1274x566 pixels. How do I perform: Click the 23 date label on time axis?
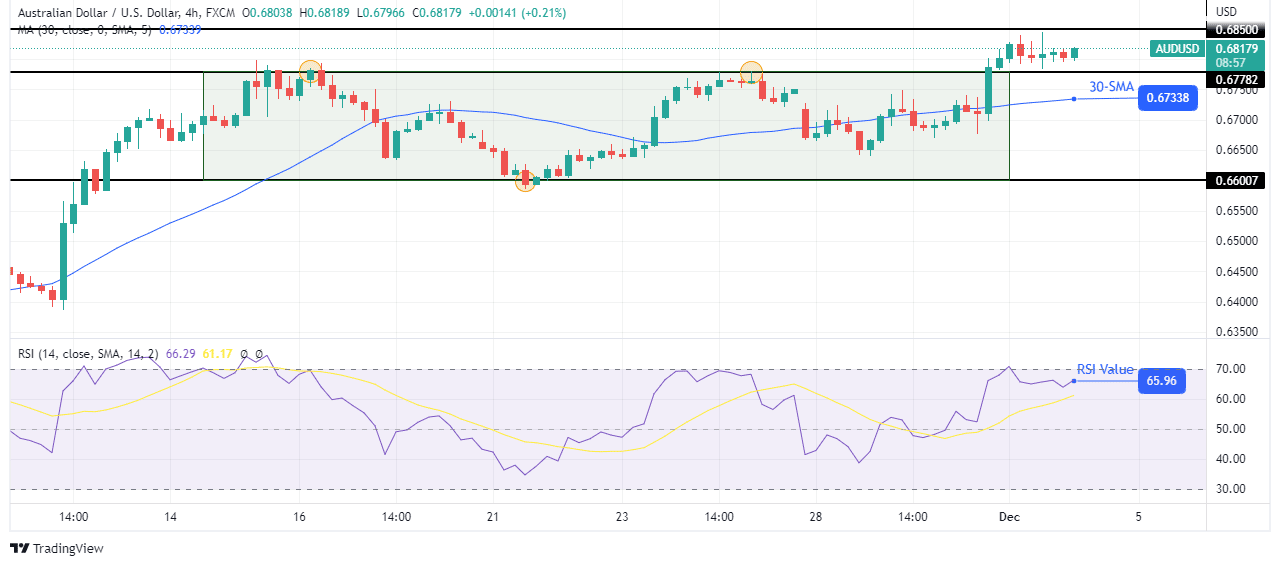(x=622, y=517)
